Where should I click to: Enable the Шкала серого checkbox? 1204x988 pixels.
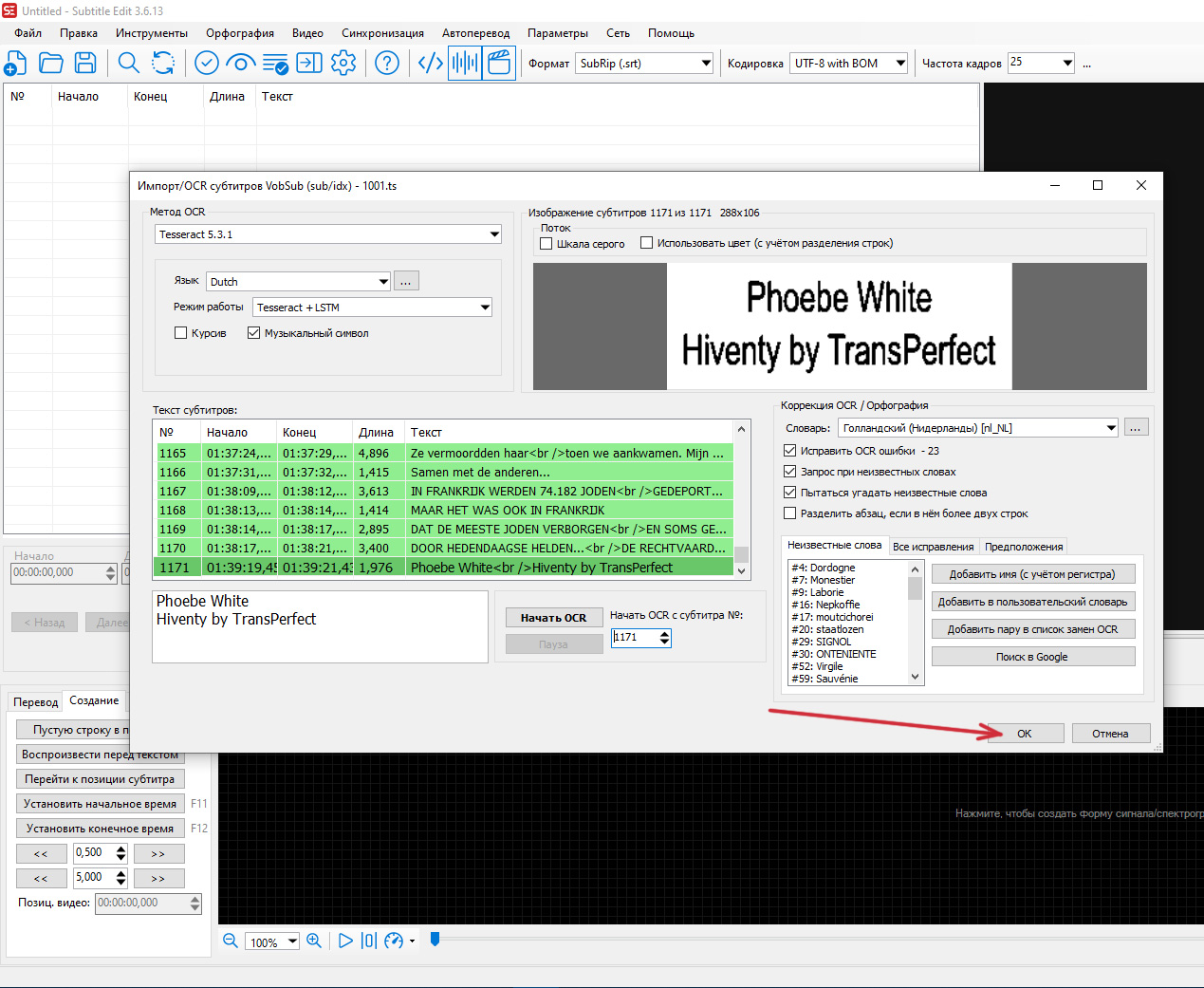coord(546,243)
